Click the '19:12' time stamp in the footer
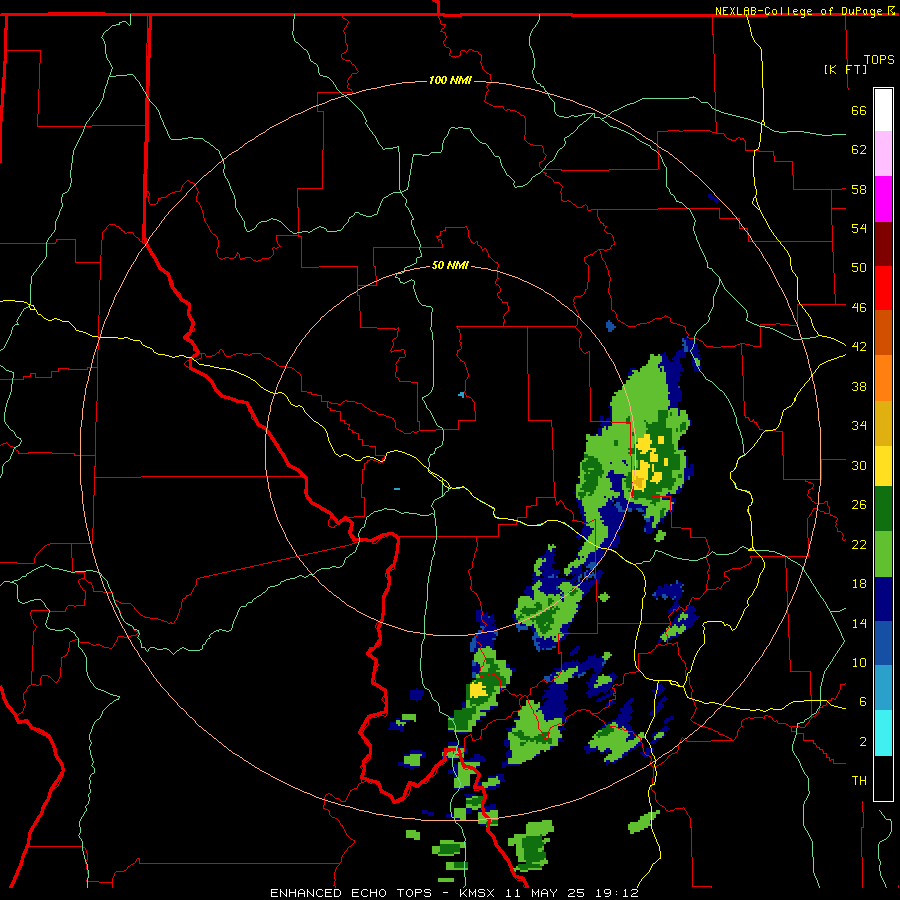Screen dimensions: 900x900 point(617,893)
